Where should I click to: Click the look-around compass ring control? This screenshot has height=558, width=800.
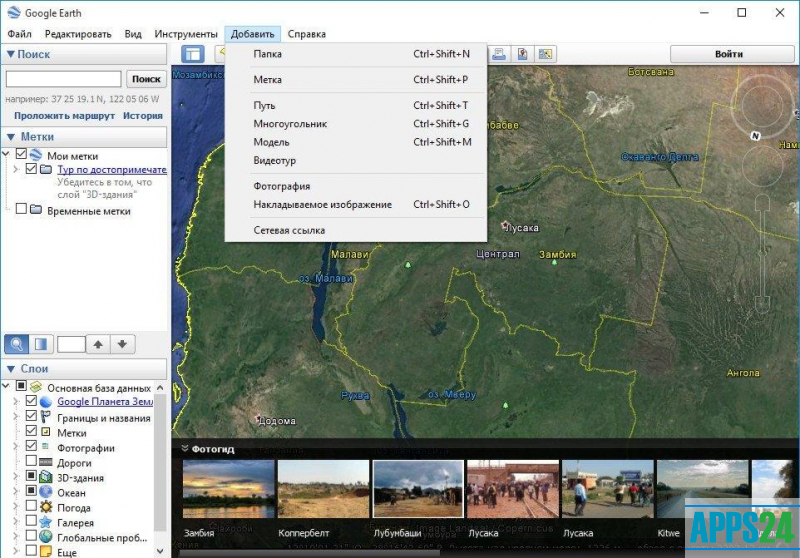point(762,107)
